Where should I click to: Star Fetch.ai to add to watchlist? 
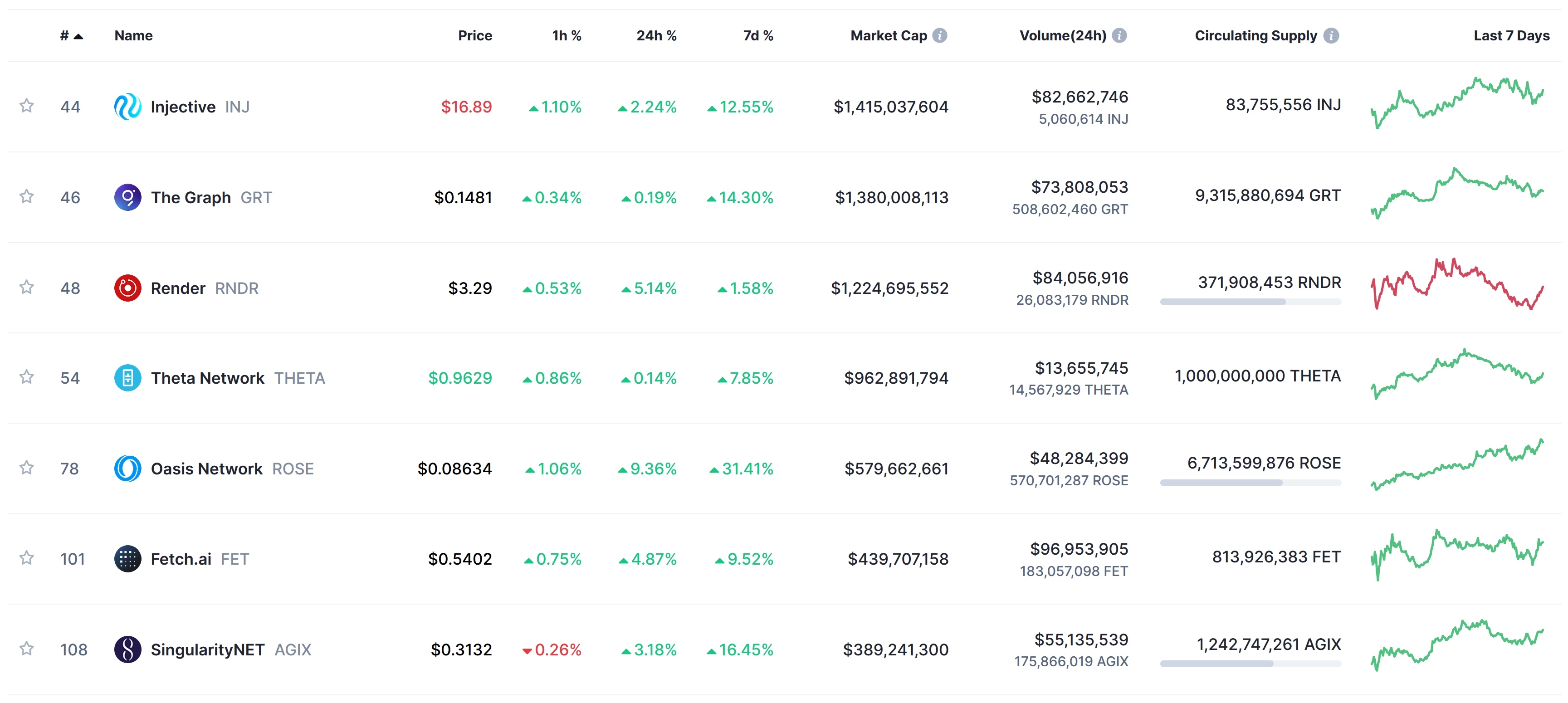26,558
